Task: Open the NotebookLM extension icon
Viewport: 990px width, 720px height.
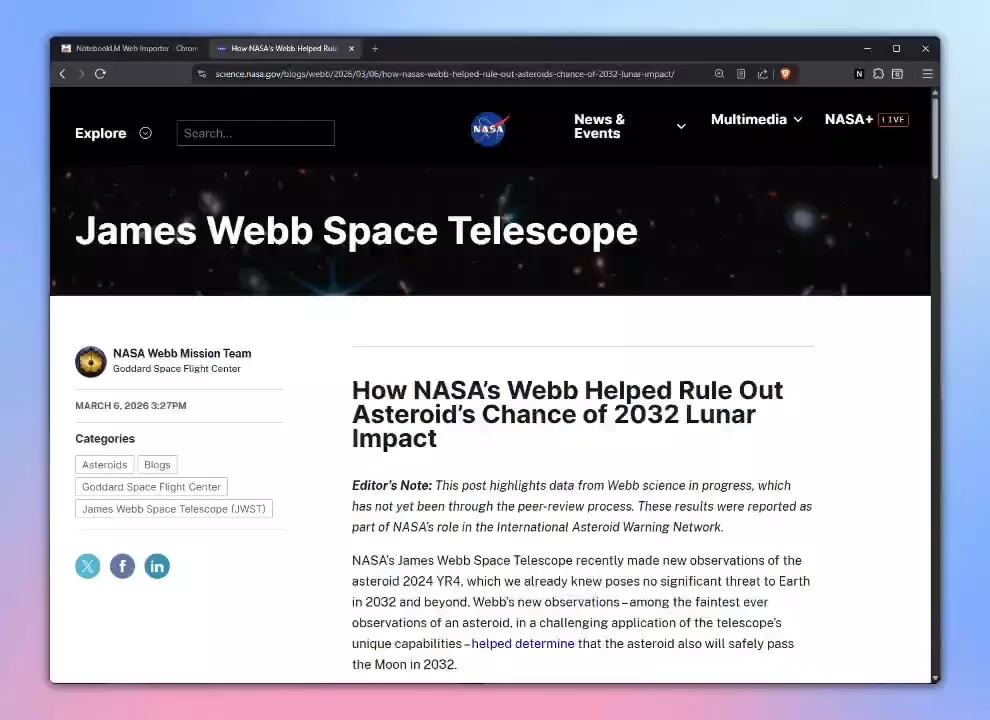Action: (x=859, y=74)
